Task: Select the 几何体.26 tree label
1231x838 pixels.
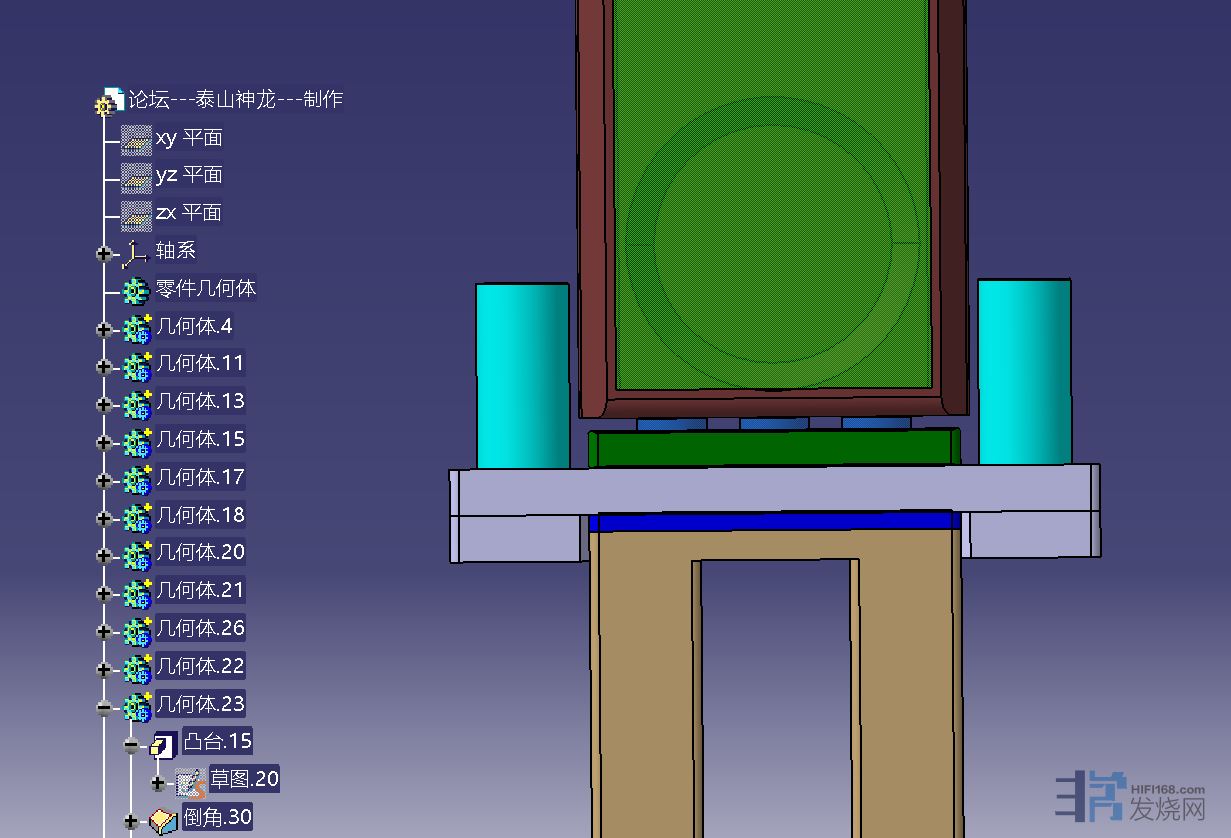Action: coord(200,628)
